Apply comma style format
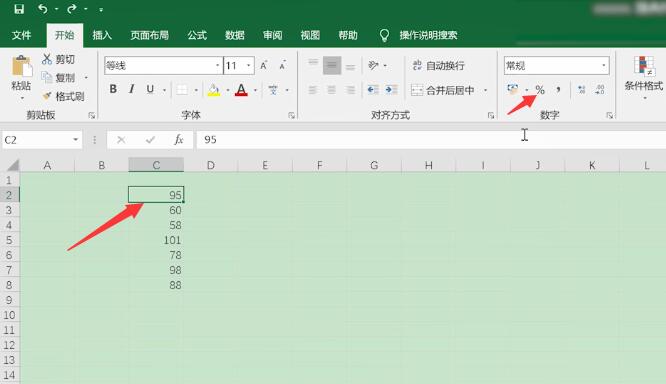 558,90
